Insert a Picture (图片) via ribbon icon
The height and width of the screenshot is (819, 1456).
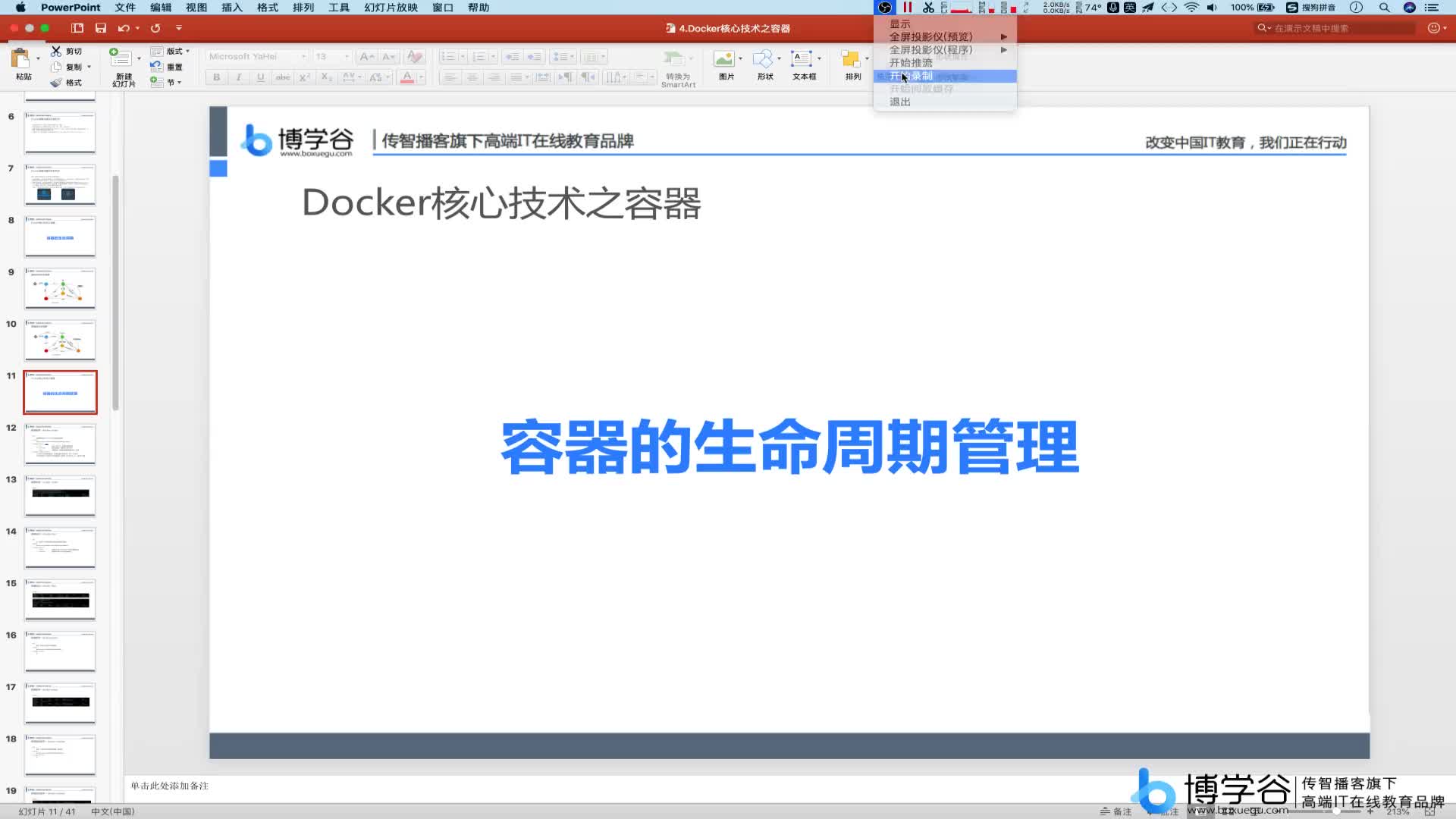[x=724, y=58]
